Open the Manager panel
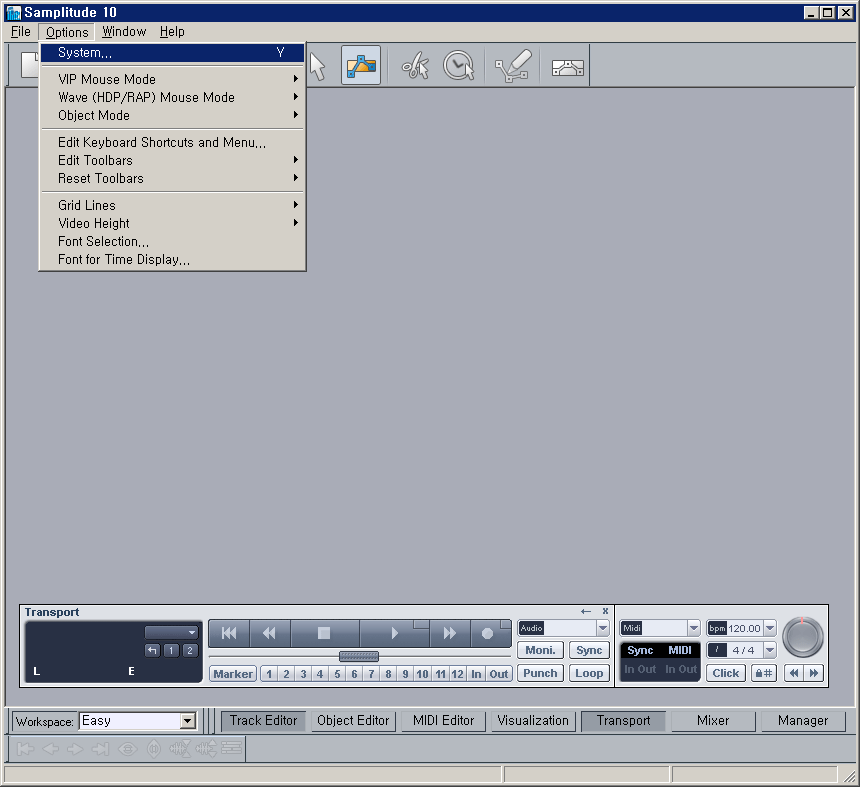This screenshot has height=787, width=860. click(803, 721)
